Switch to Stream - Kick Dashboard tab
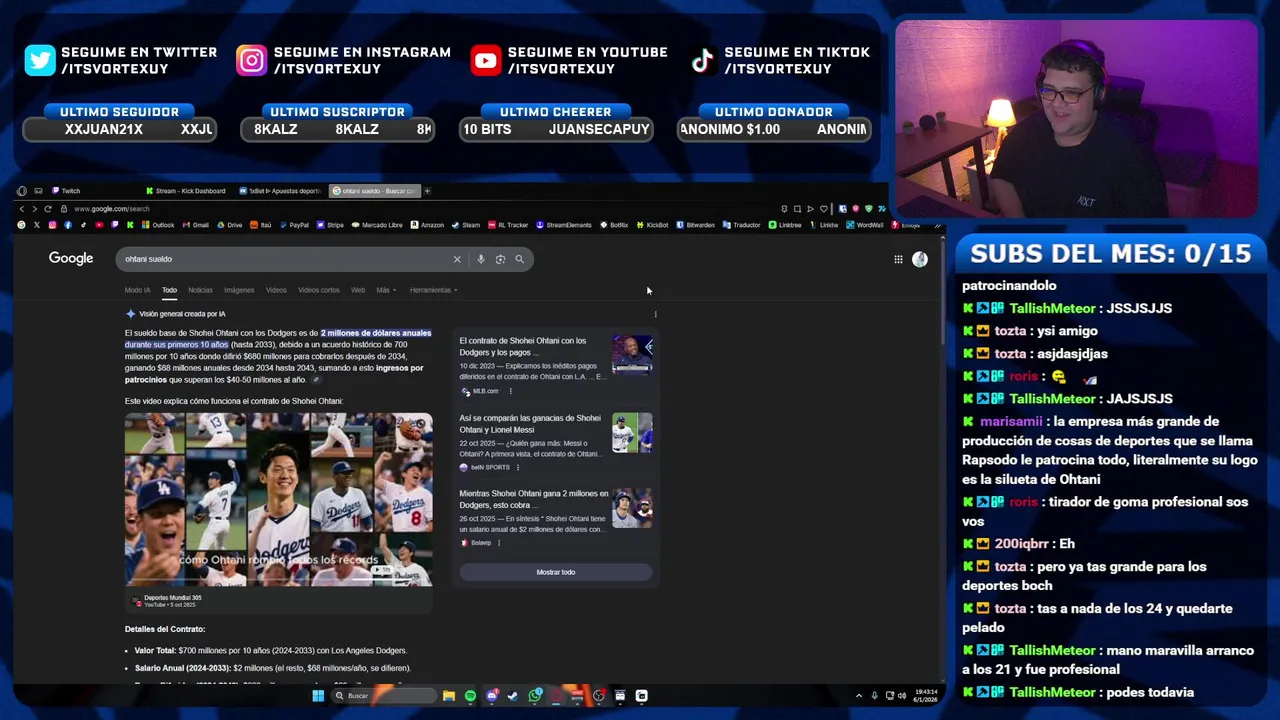The height and width of the screenshot is (720, 1280). [186, 191]
